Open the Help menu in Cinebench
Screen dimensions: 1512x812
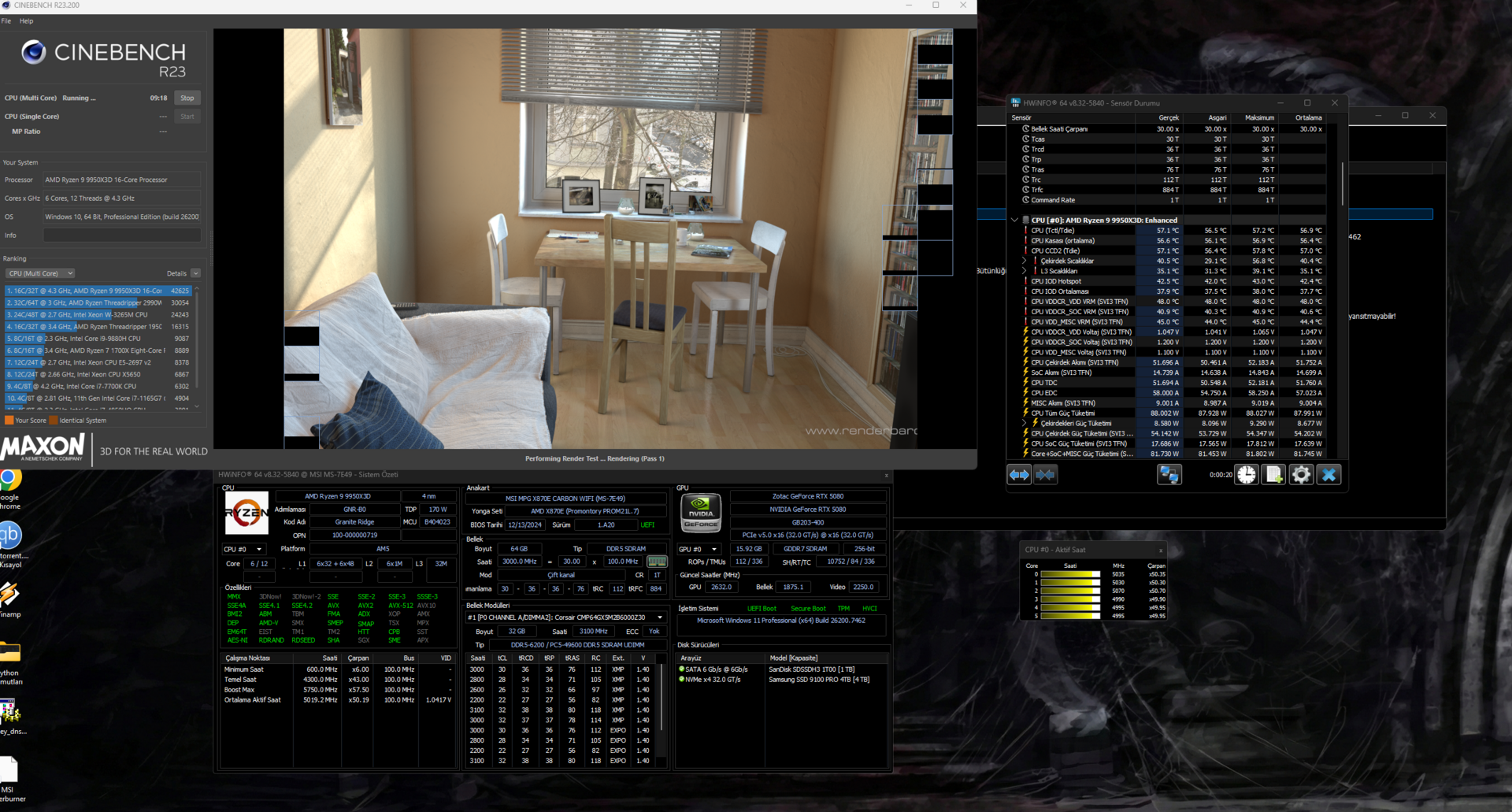tap(26, 21)
